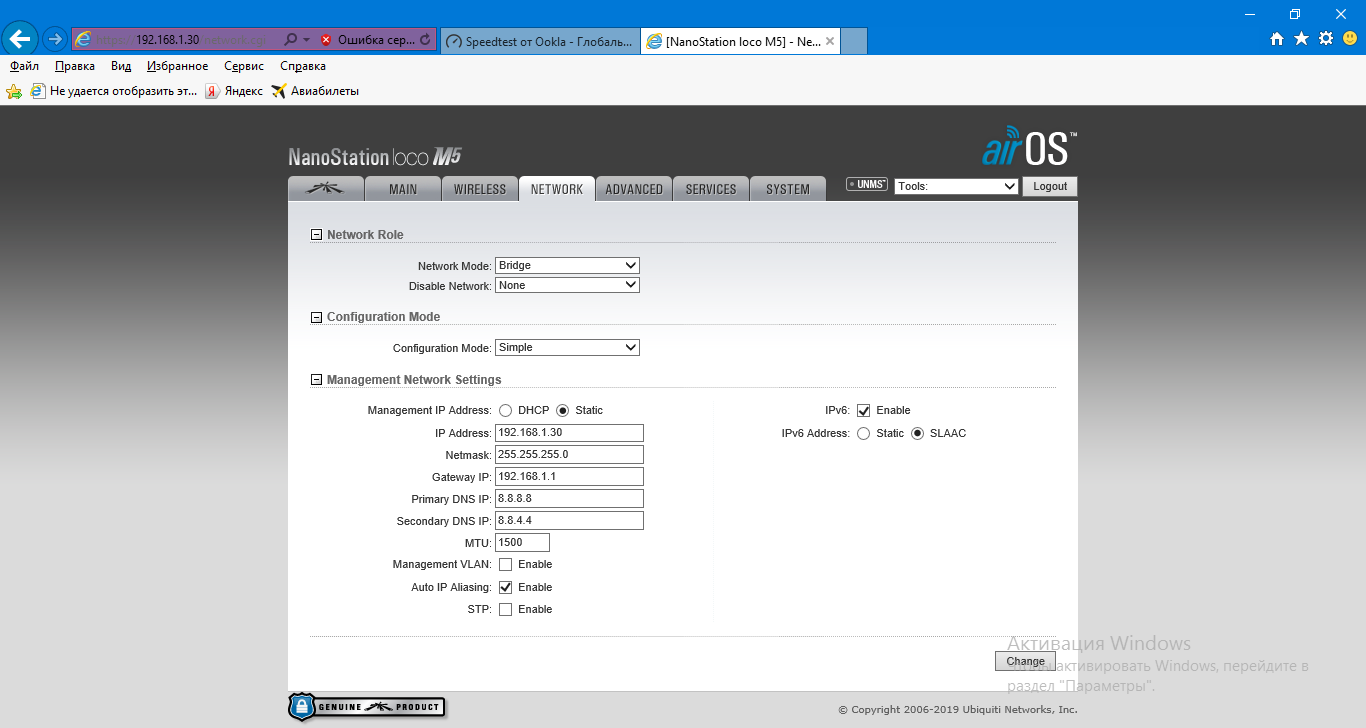Open Favorites star icon
This screenshot has height=728, width=1366.
click(x=1301, y=39)
